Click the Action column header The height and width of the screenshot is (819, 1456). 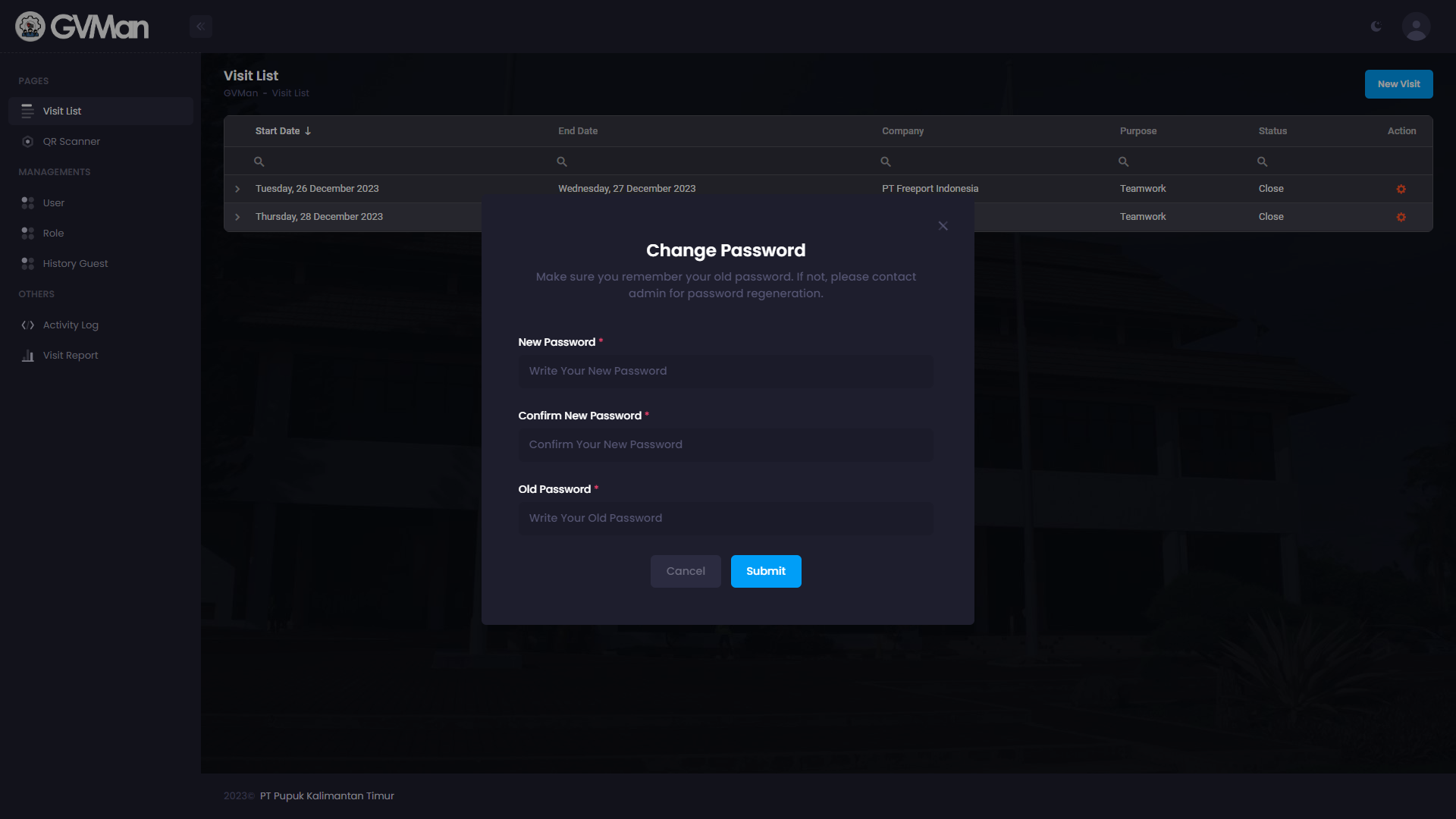[1401, 131]
